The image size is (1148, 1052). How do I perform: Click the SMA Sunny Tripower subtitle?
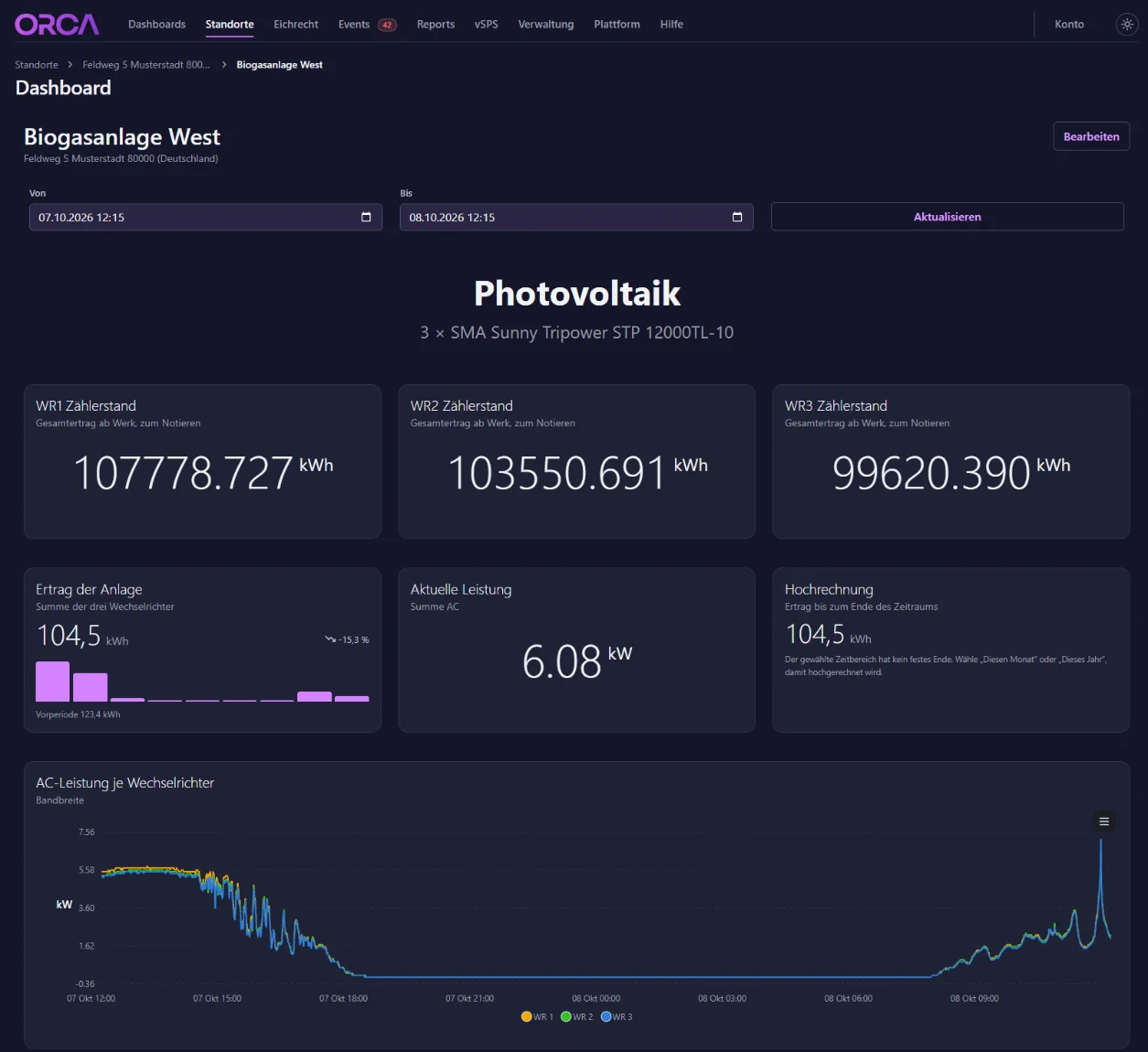tap(576, 332)
